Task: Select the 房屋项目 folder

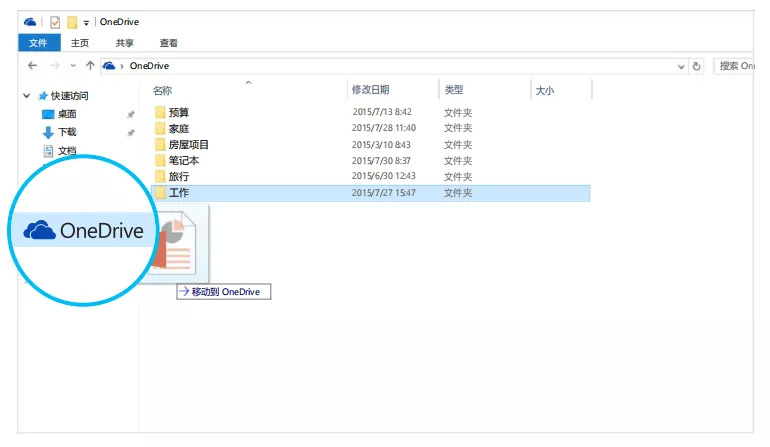Action: (189, 144)
